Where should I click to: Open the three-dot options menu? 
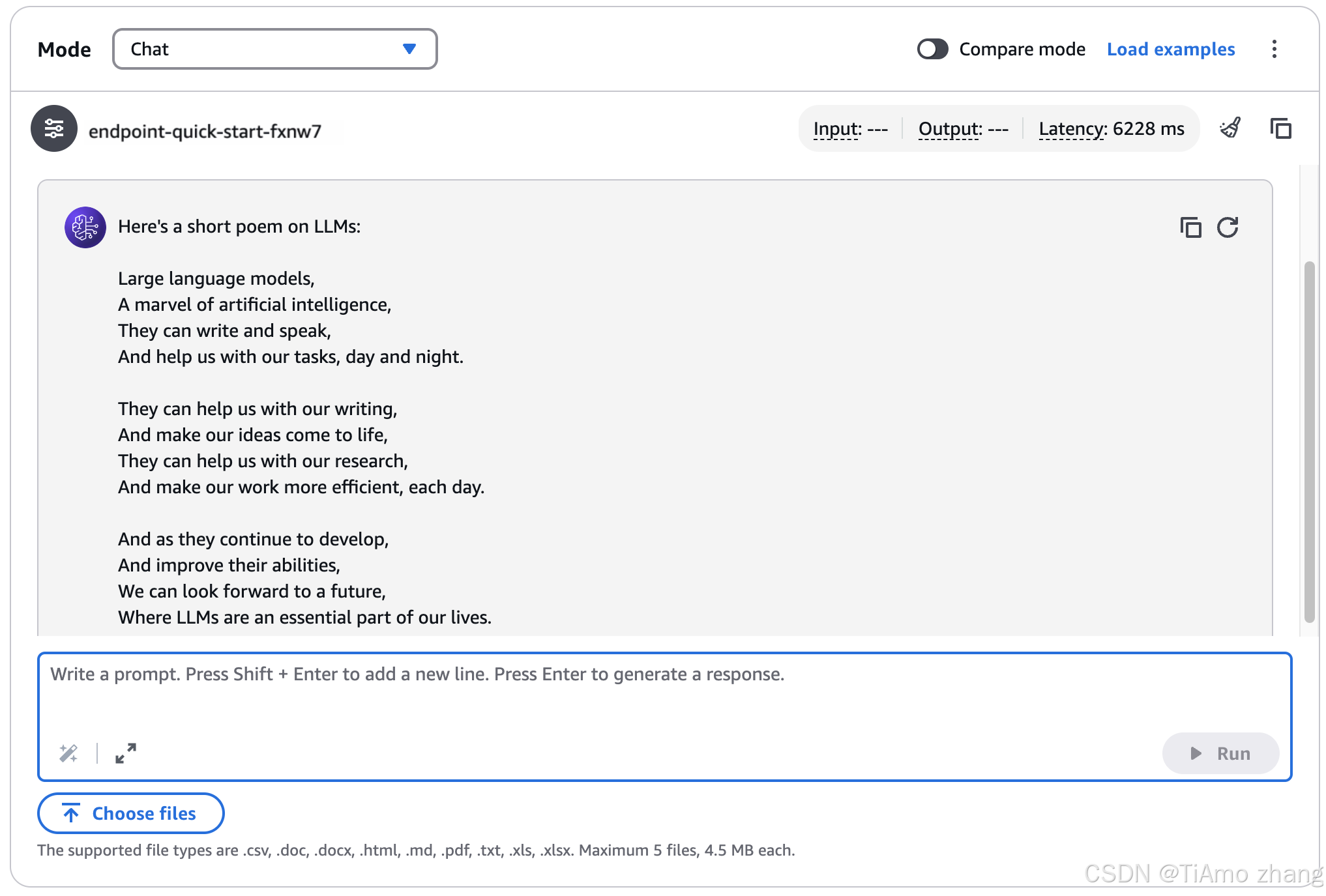coord(1274,49)
